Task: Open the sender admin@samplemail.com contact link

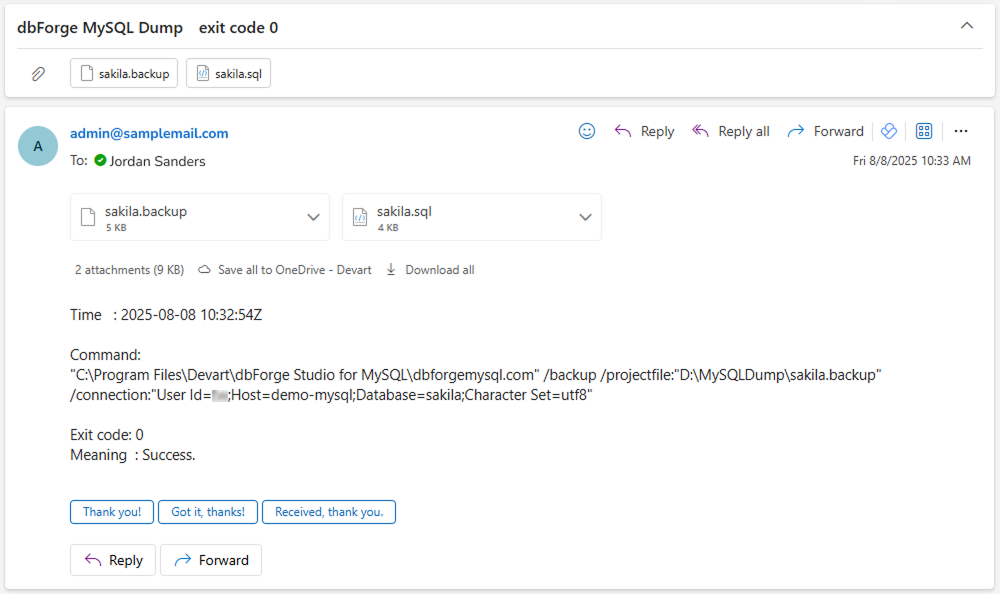Action: coord(148,133)
